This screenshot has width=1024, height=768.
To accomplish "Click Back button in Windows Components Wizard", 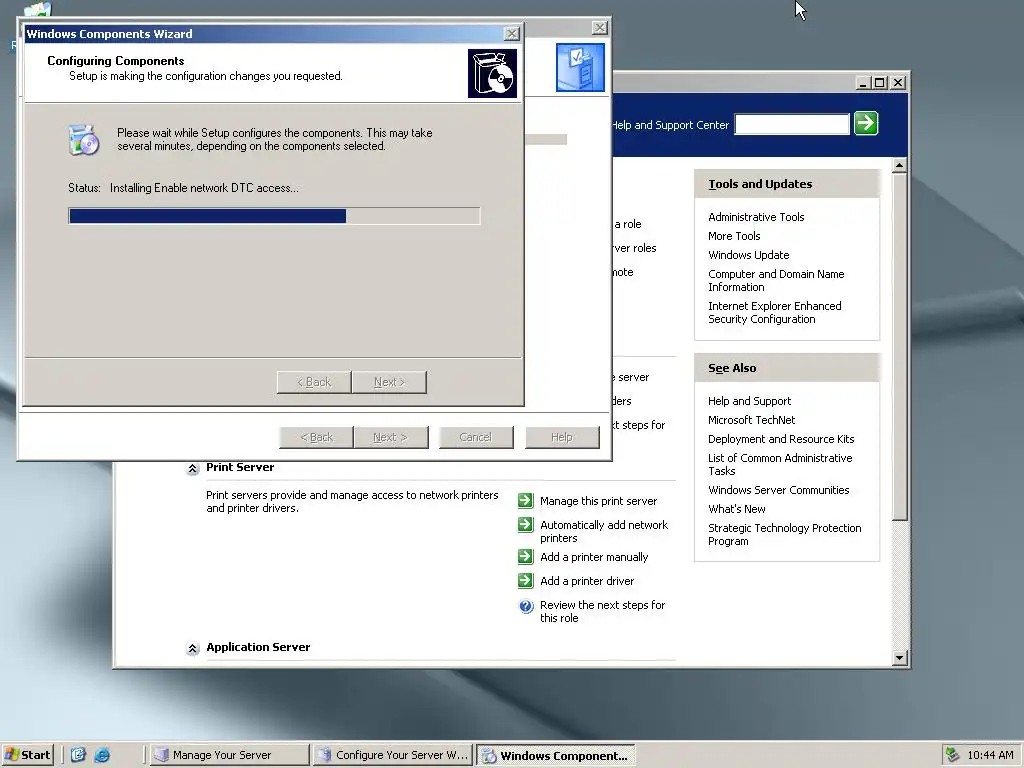I will coord(314,382).
